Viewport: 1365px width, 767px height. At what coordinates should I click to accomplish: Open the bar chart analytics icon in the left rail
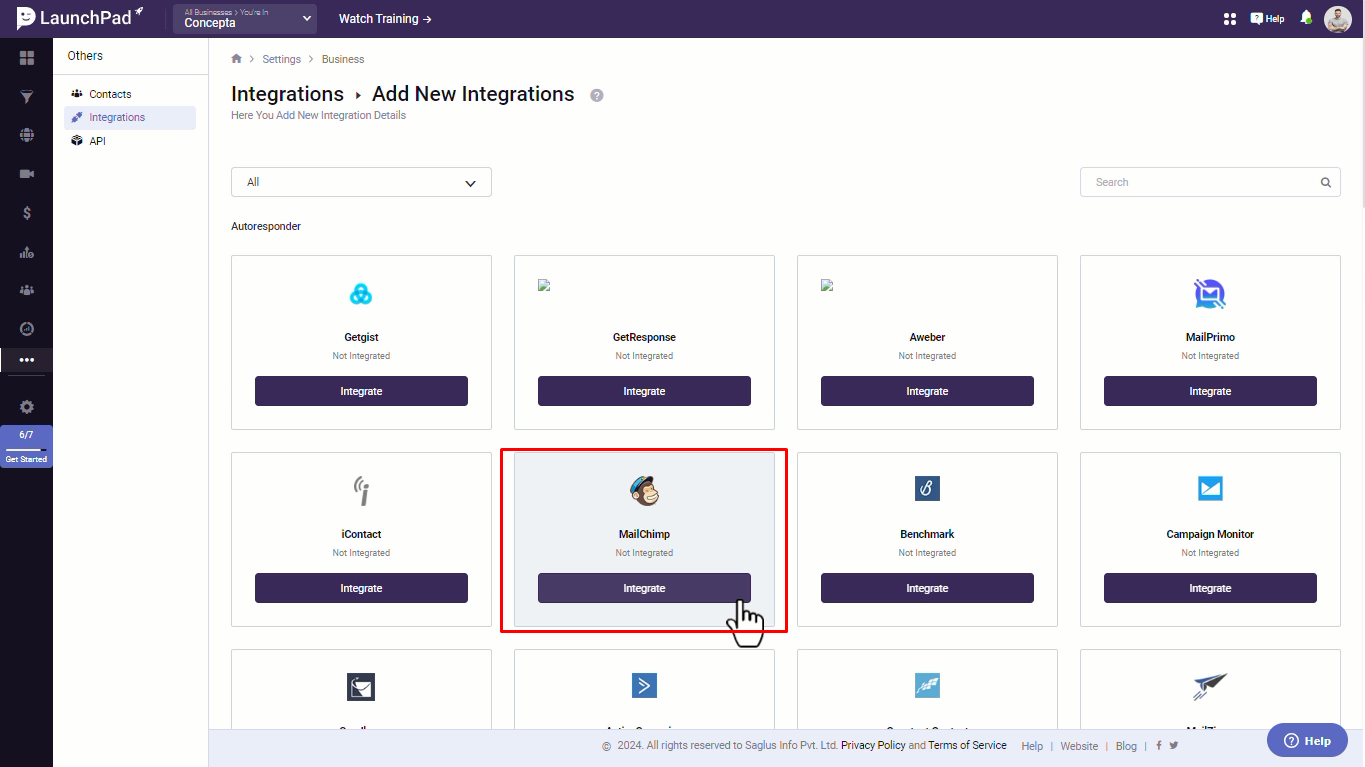[x=27, y=252]
